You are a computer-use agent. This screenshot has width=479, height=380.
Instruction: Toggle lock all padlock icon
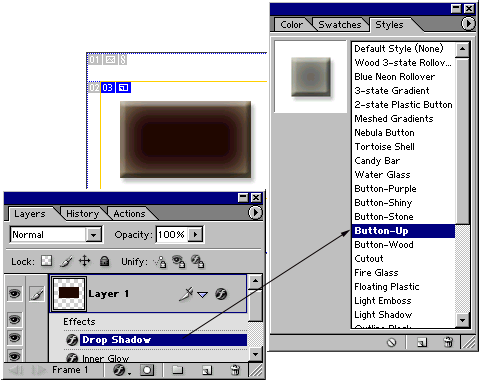point(104,261)
